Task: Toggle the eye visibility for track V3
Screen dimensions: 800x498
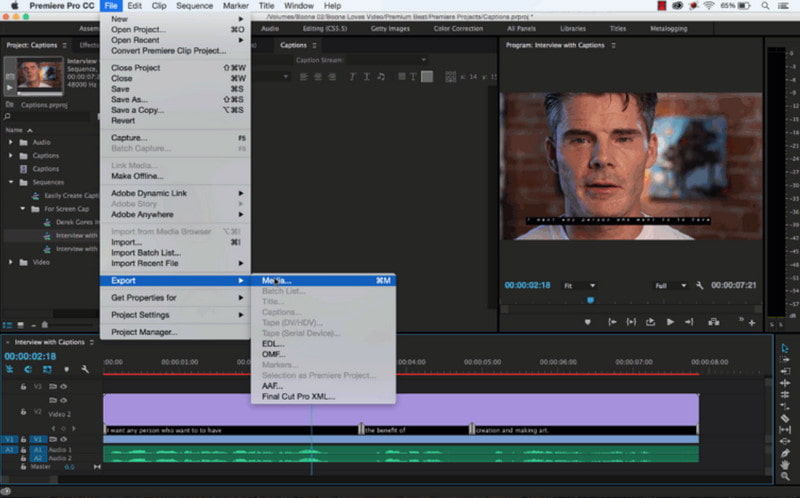Action: (65, 385)
